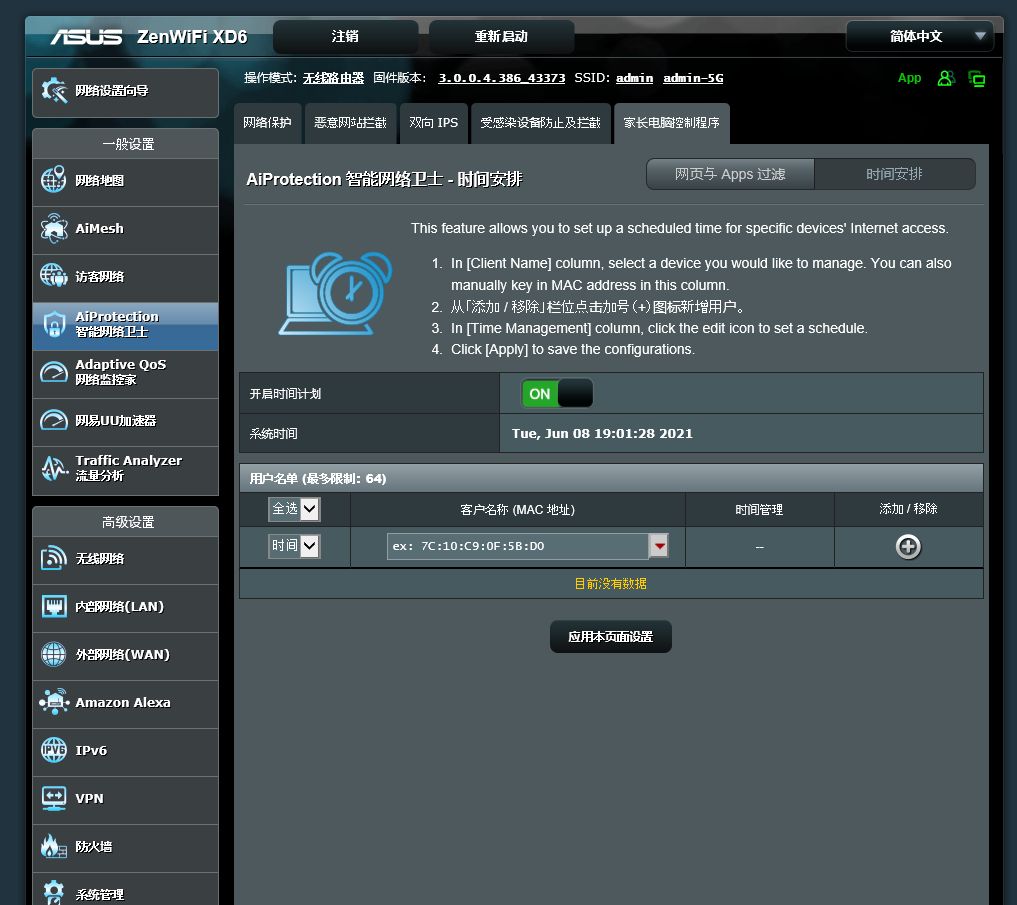Open the 时间 type dropdown
Image resolution: width=1017 pixels, height=905 pixels.
click(x=294, y=546)
